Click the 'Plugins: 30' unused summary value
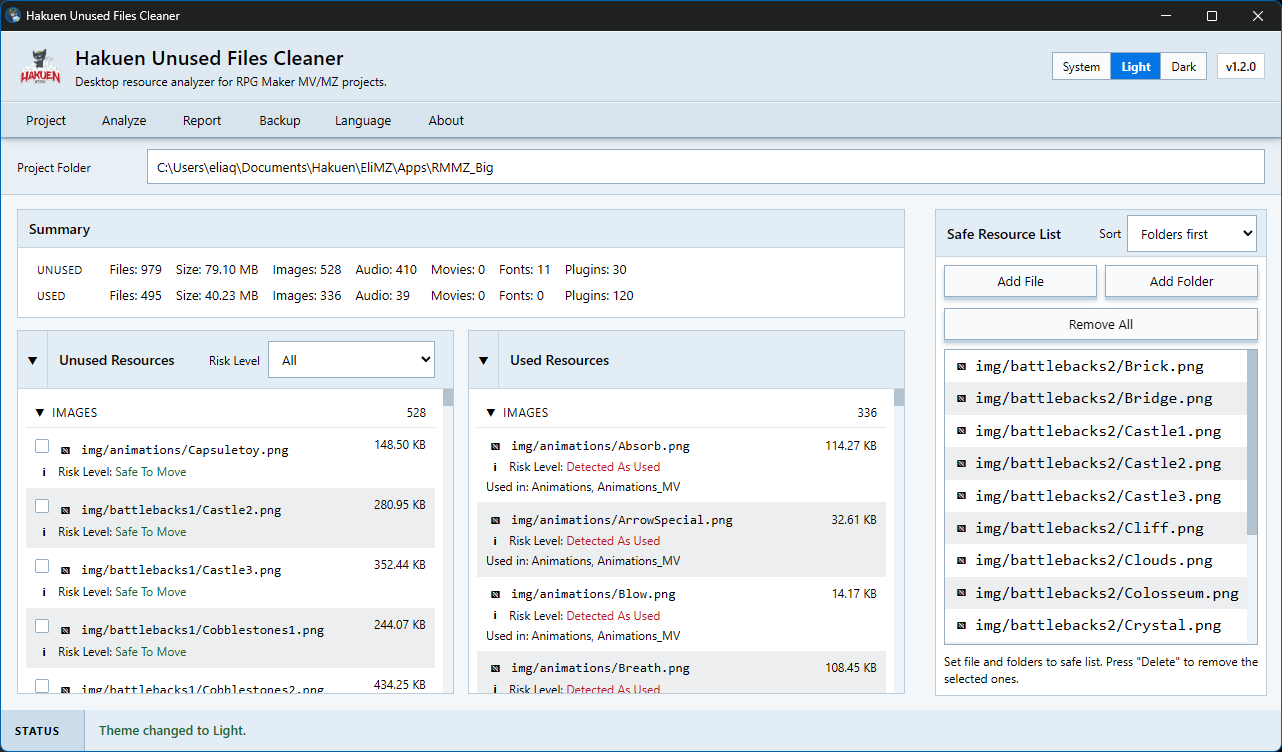 tap(596, 270)
